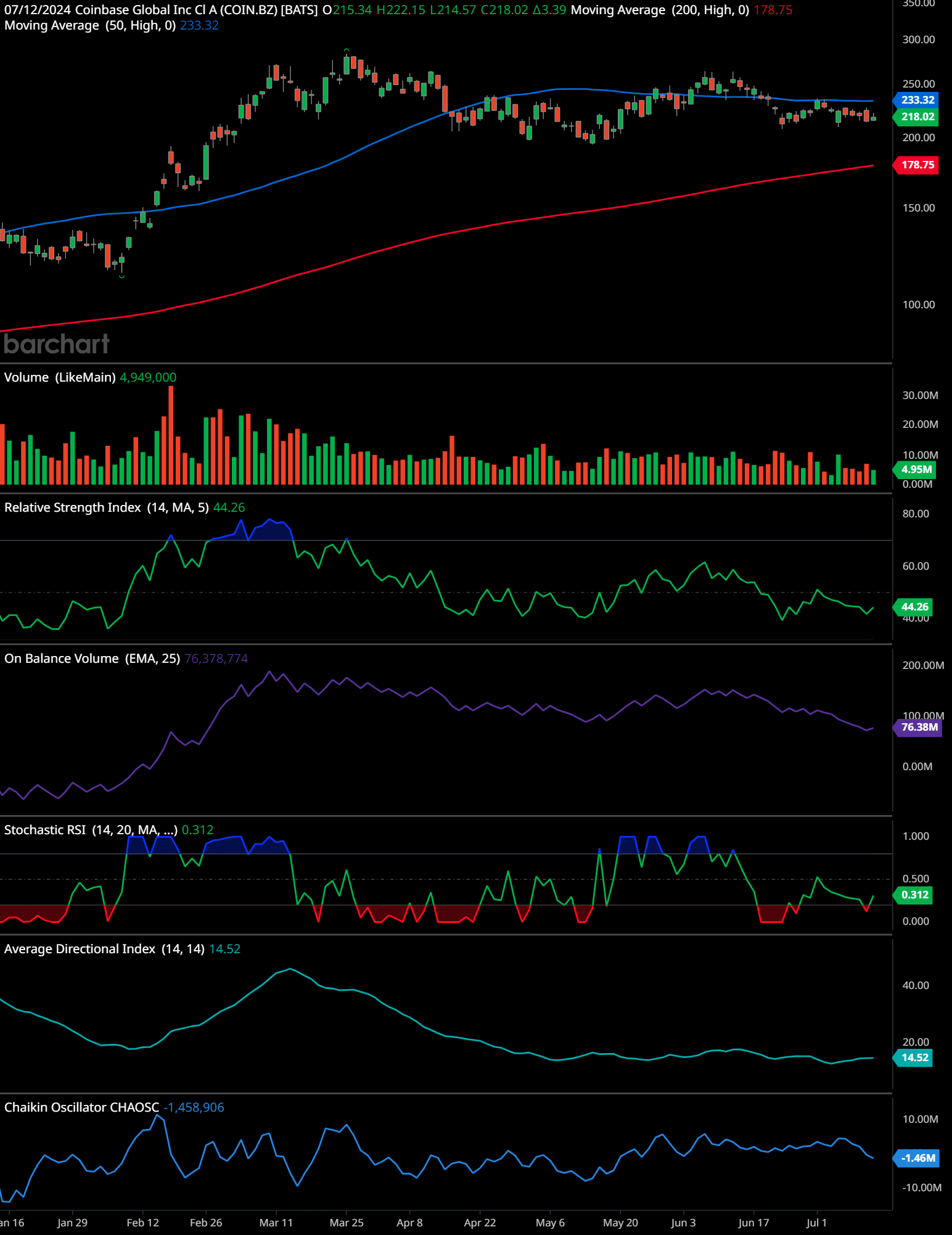
Task: Click the Jan 29 date on time axis
Action: point(72,1223)
